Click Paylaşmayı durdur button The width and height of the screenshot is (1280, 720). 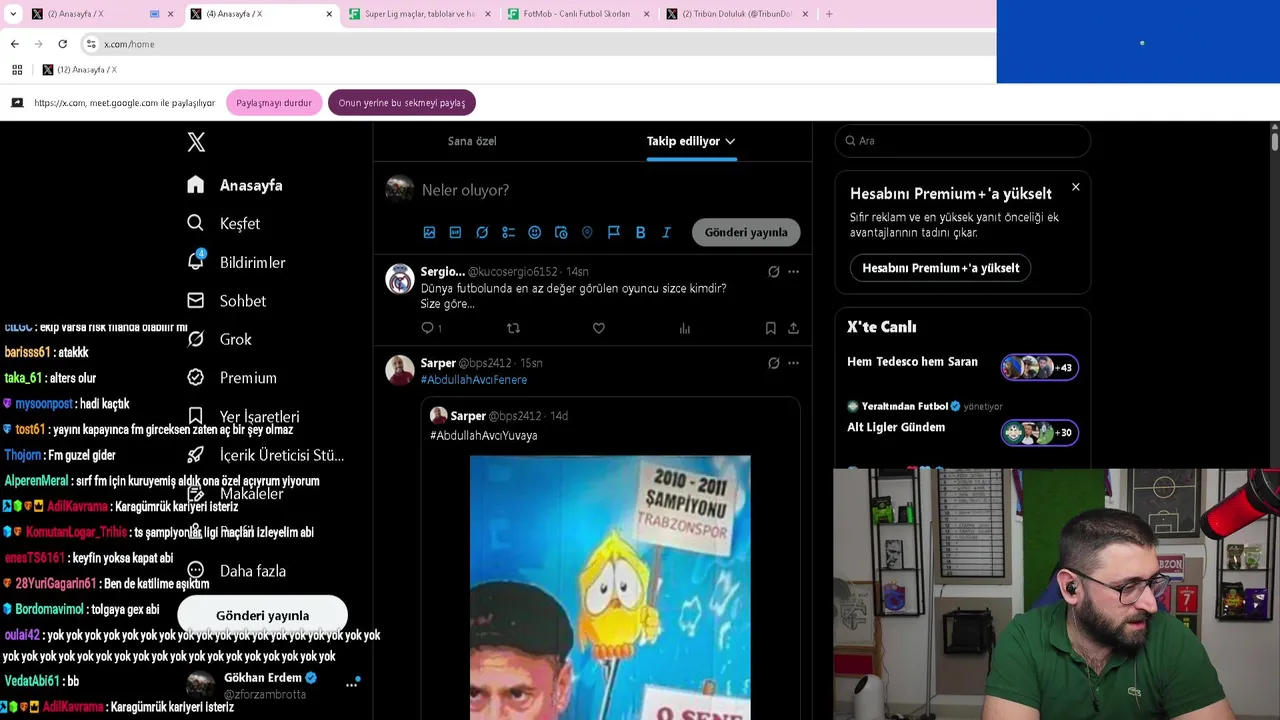tap(274, 103)
